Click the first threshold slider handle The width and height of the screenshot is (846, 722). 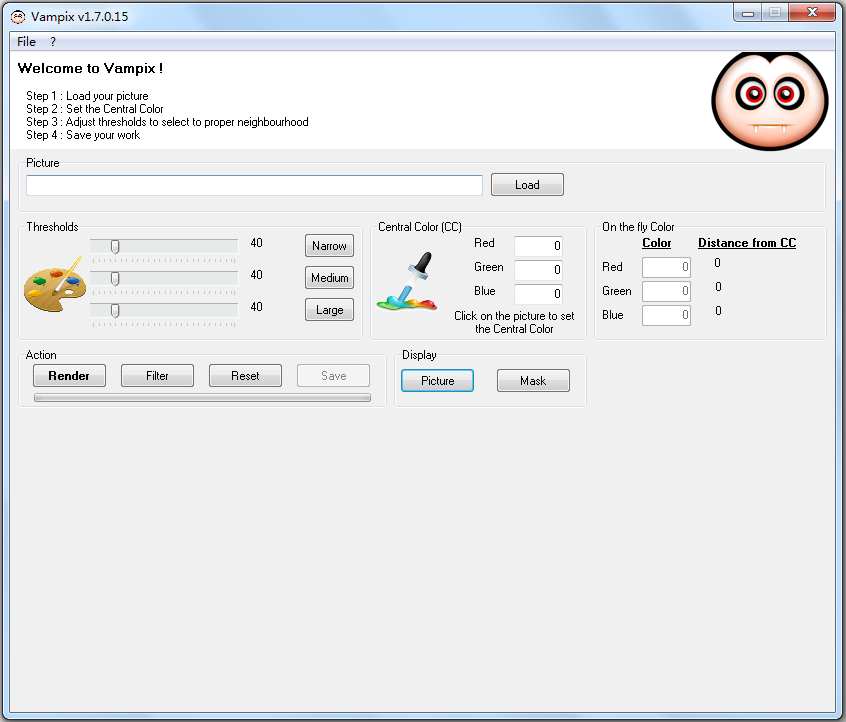tap(115, 246)
